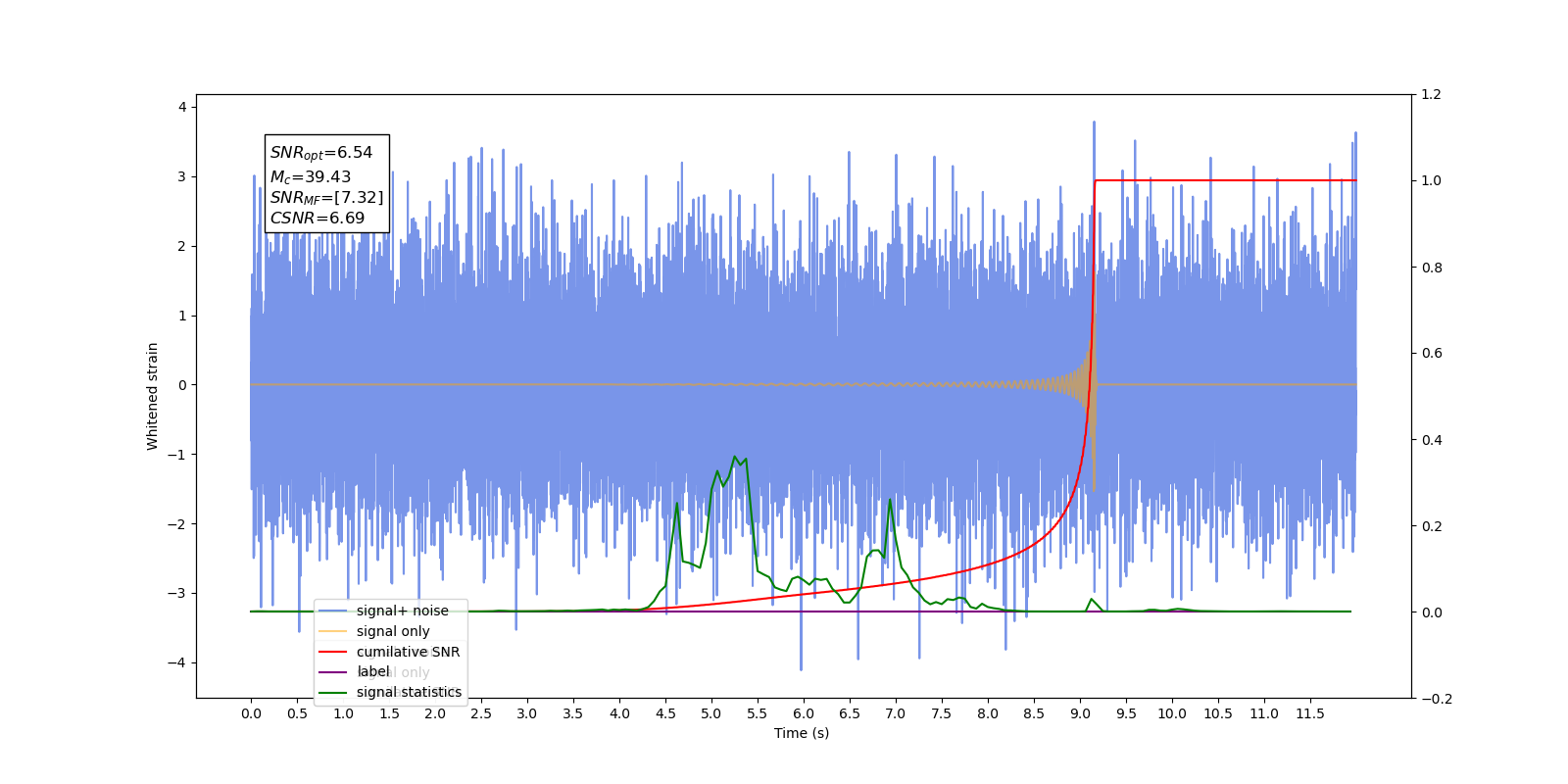Click the blue legend line for signal+ noise
Image resolution: width=1568 pixels, height=784 pixels.
[333, 611]
